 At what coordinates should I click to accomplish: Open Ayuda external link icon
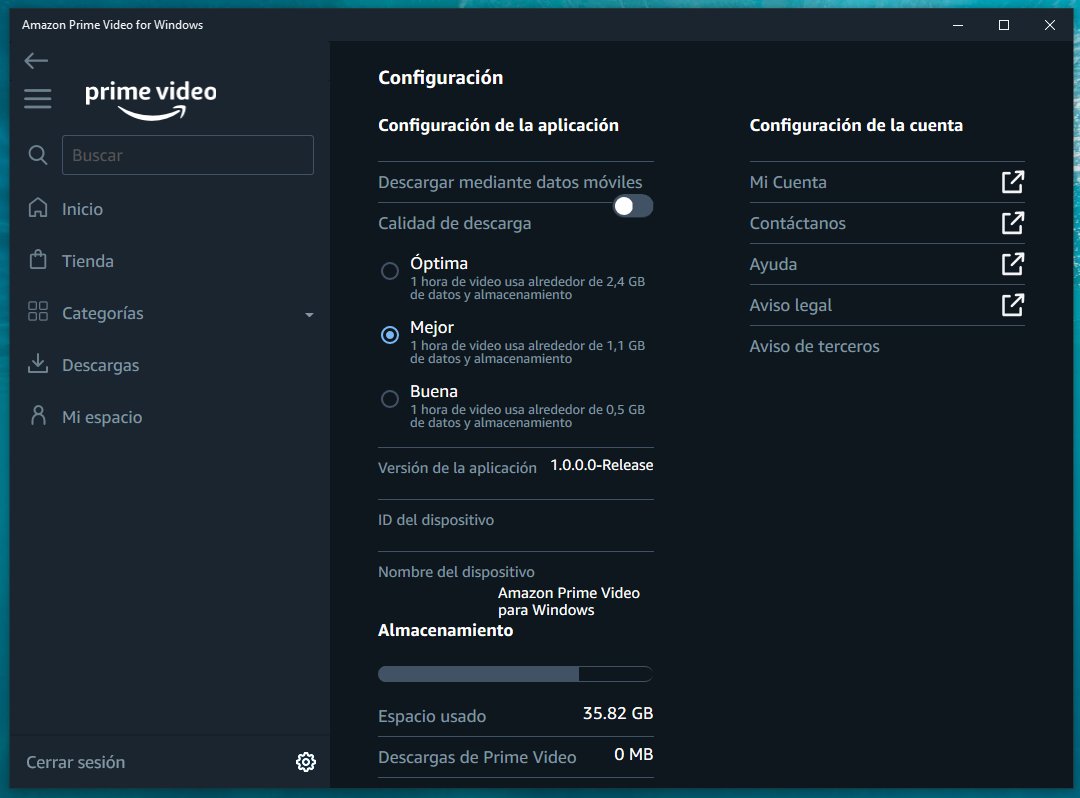point(1012,264)
